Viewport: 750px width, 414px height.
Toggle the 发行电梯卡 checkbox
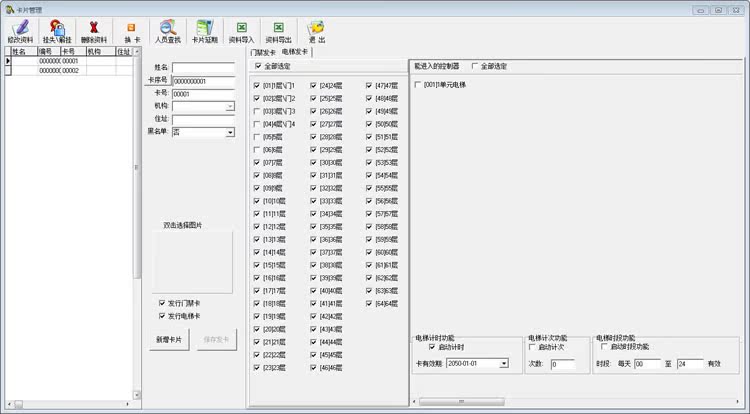pos(162,316)
